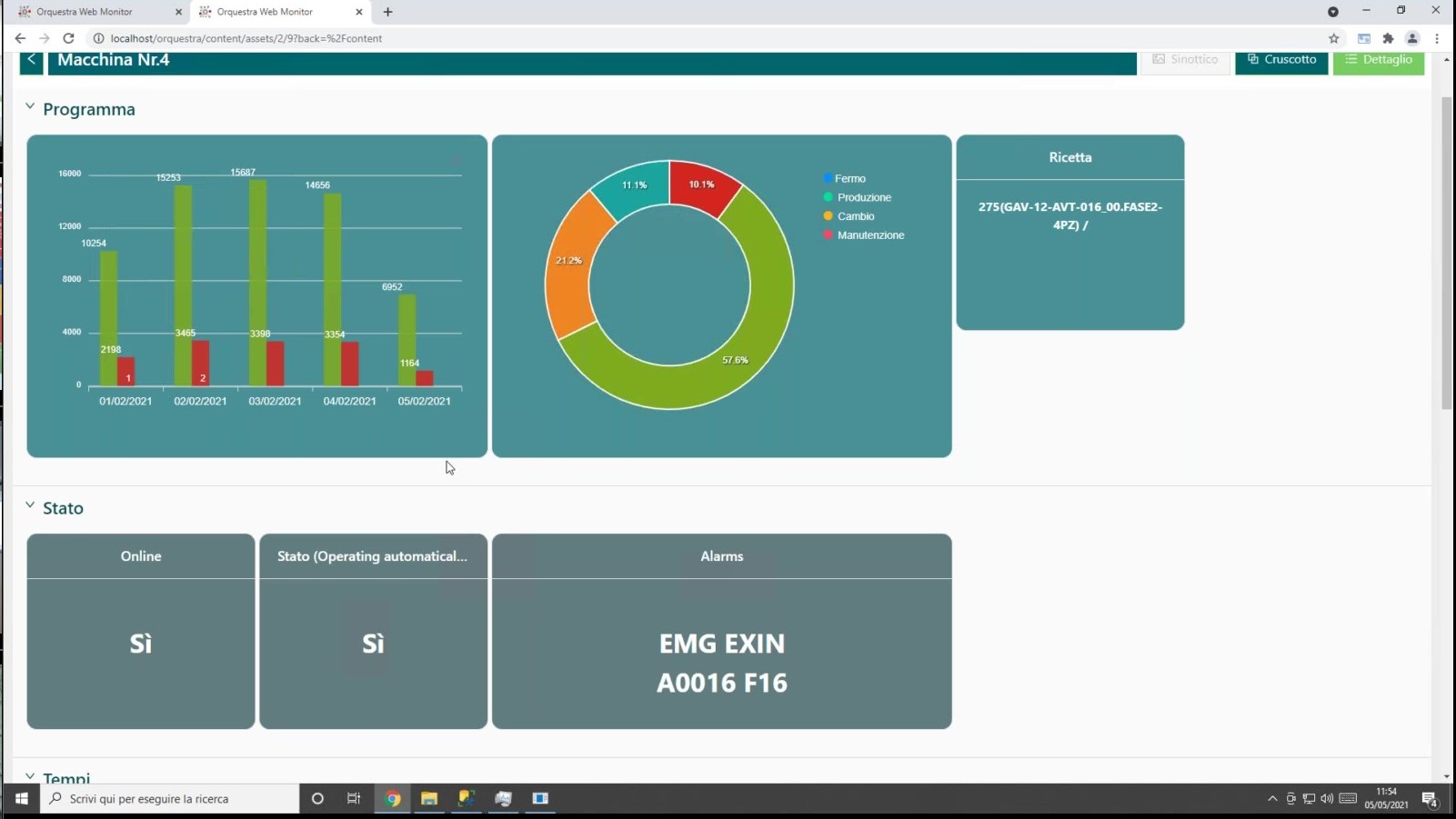
Task: Toggle the Produzione legend entry
Action: (858, 197)
